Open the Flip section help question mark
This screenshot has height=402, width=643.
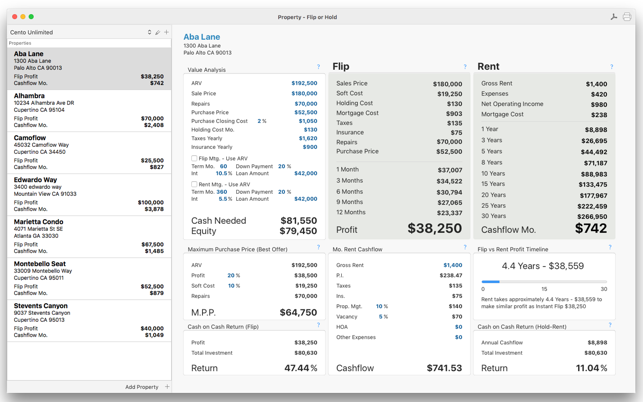(465, 66)
